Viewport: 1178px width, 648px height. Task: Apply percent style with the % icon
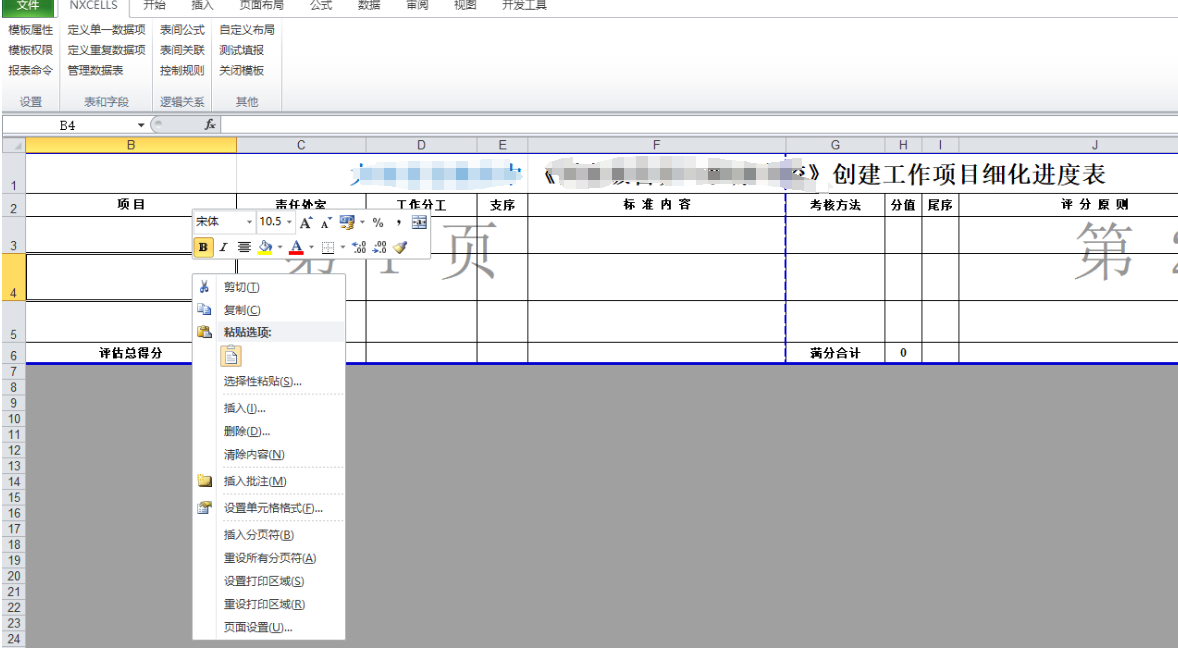click(x=378, y=222)
